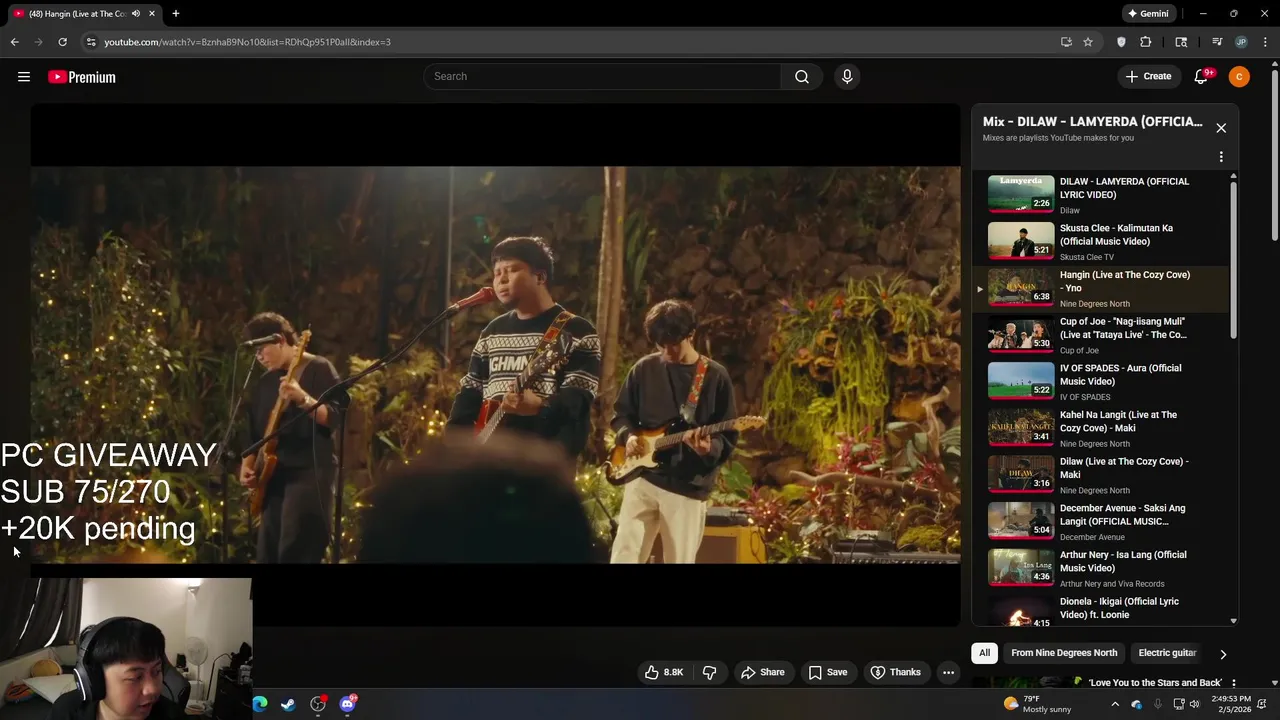Select the Electric guitar chip
Image resolution: width=1280 pixels, height=720 pixels.
click(x=1167, y=653)
